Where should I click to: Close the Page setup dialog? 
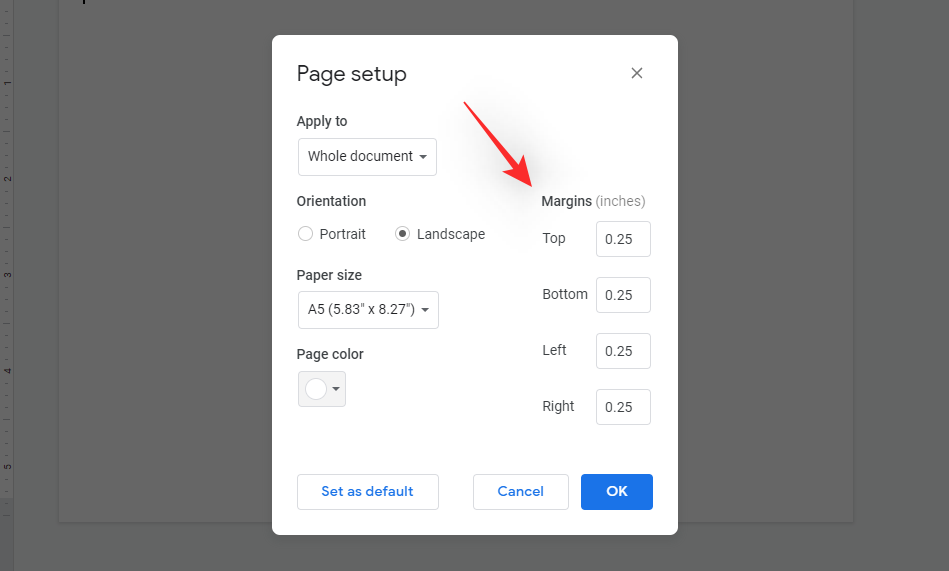[637, 73]
